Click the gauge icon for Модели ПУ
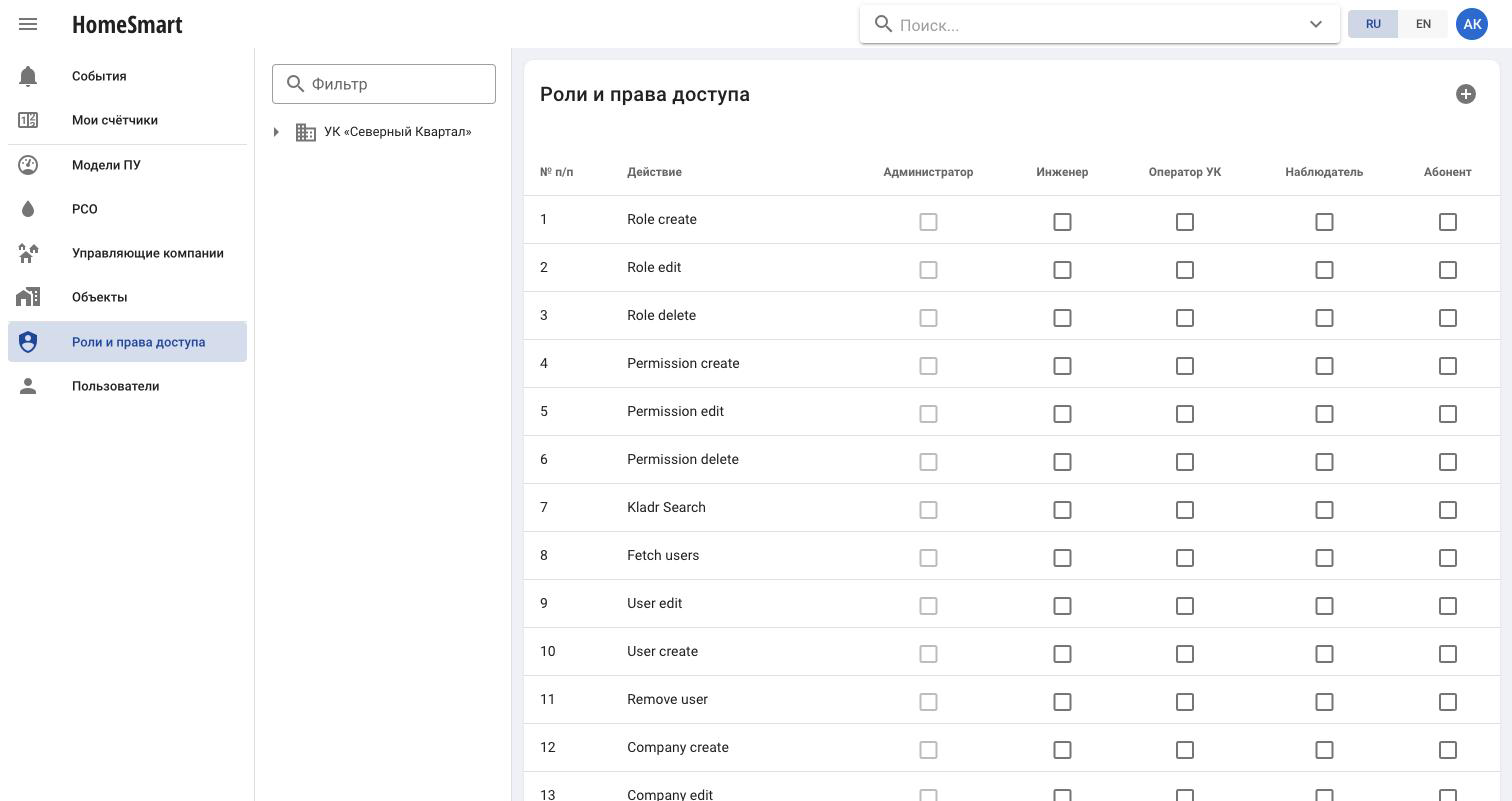 (x=28, y=165)
